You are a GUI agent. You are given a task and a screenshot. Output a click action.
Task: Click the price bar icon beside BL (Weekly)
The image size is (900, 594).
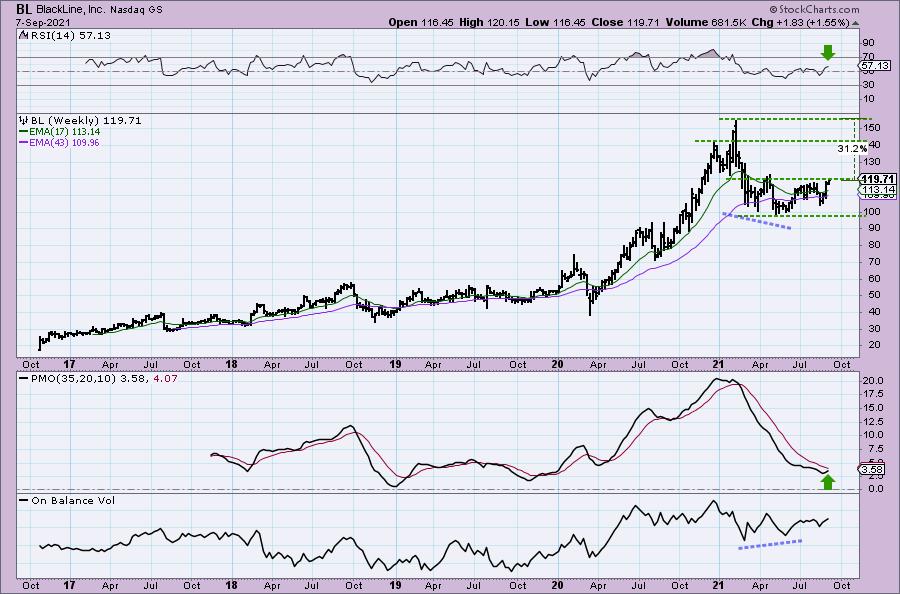tap(24, 121)
